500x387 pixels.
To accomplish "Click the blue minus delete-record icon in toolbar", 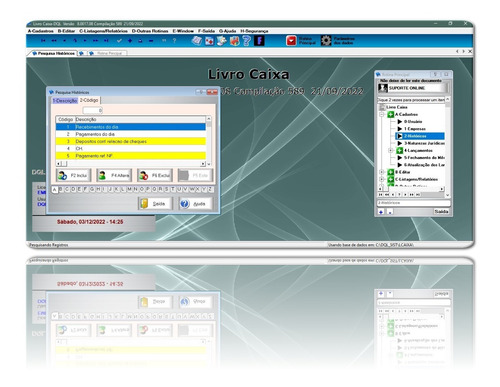I will click(x=151, y=41).
